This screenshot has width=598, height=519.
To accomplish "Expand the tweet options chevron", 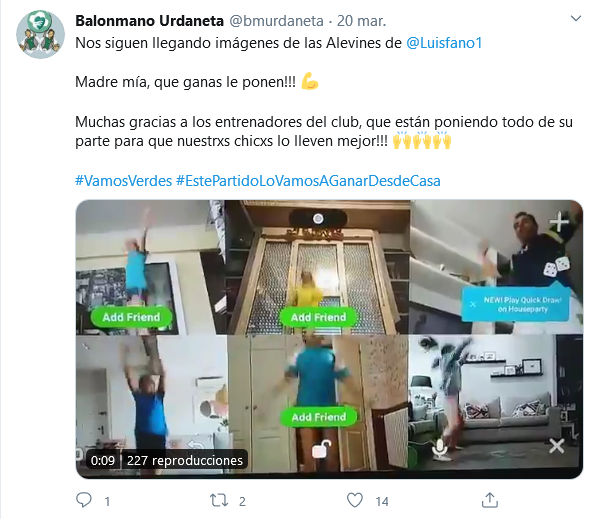I will [575, 18].
